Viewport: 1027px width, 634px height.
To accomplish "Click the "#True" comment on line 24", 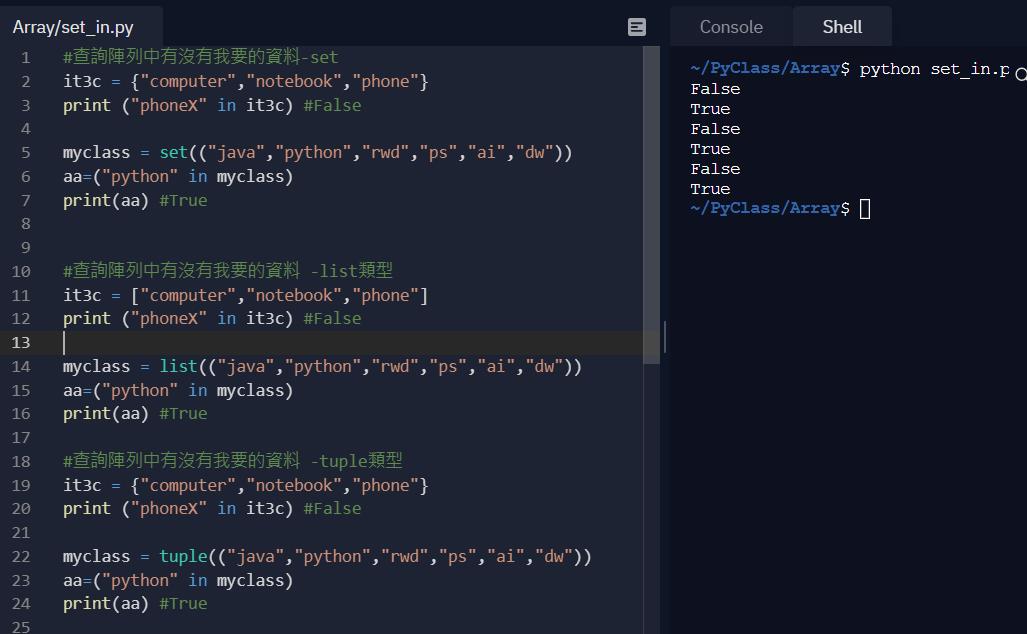I will tap(183, 604).
